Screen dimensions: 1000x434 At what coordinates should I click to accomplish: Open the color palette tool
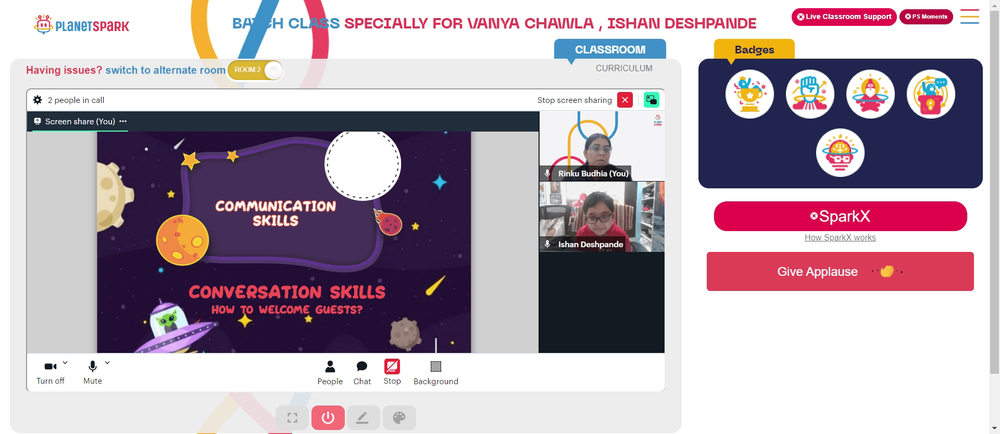399,418
